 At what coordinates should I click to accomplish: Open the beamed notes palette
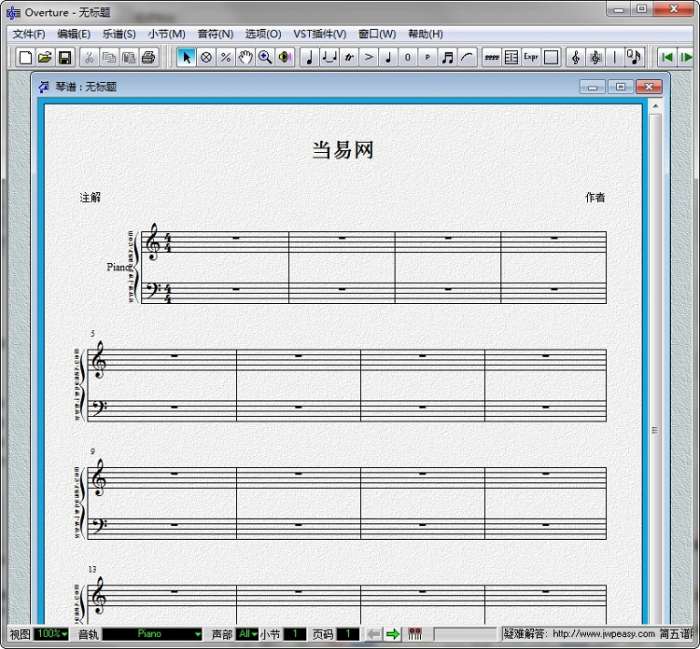pyautogui.click(x=447, y=58)
